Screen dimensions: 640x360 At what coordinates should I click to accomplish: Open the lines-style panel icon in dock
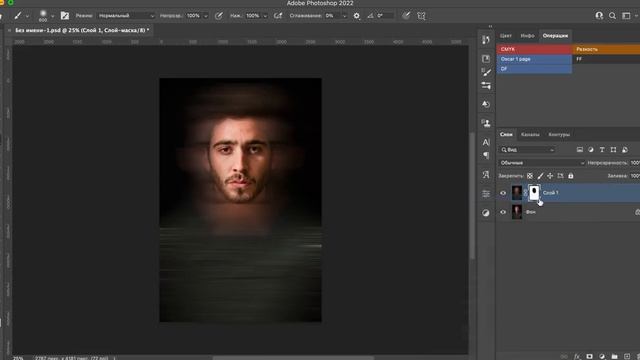(486, 194)
